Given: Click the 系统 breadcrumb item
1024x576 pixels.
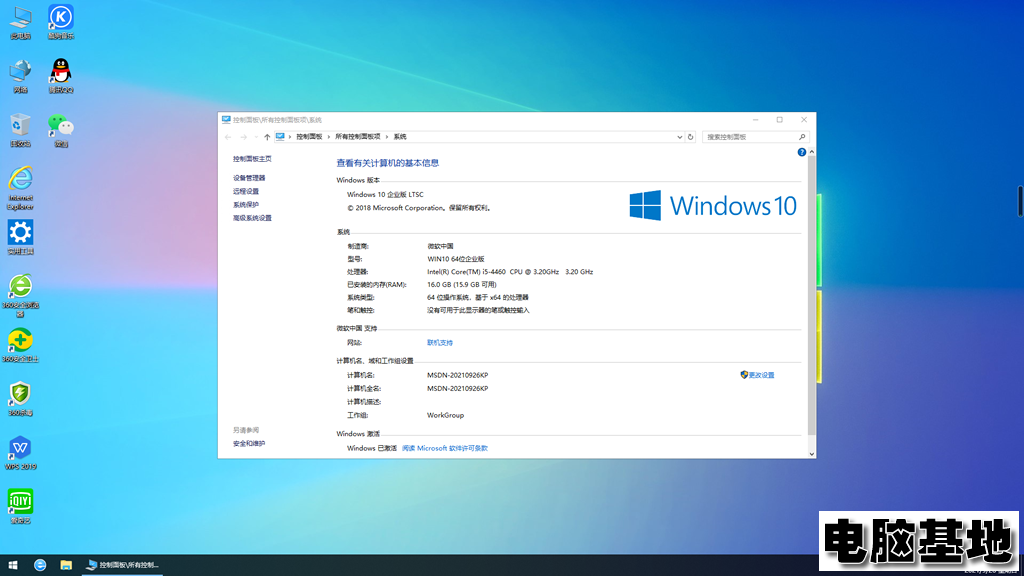Looking at the screenshot, I should point(400,136).
